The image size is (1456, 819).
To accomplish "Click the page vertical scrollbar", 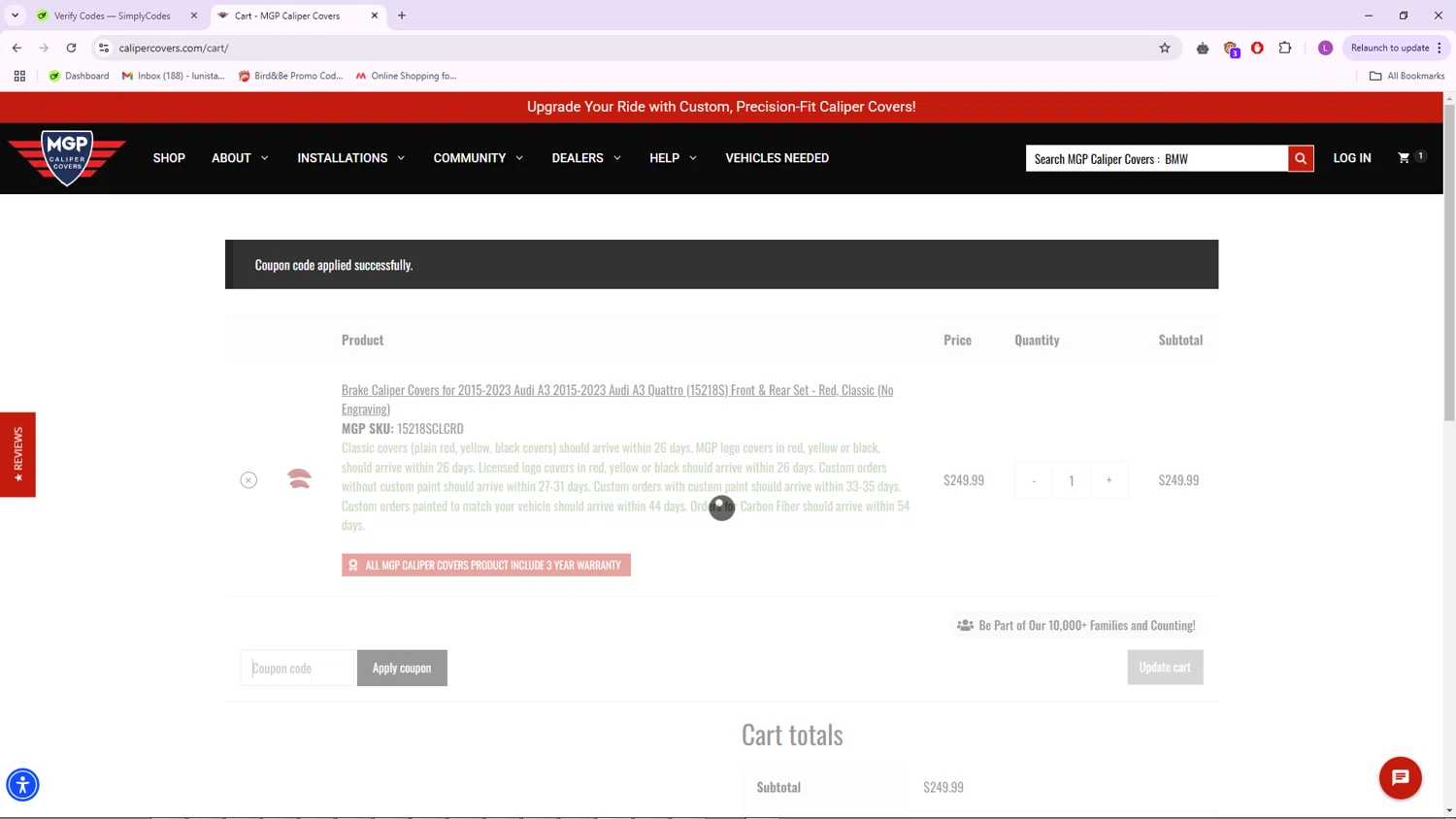I will [1449, 262].
